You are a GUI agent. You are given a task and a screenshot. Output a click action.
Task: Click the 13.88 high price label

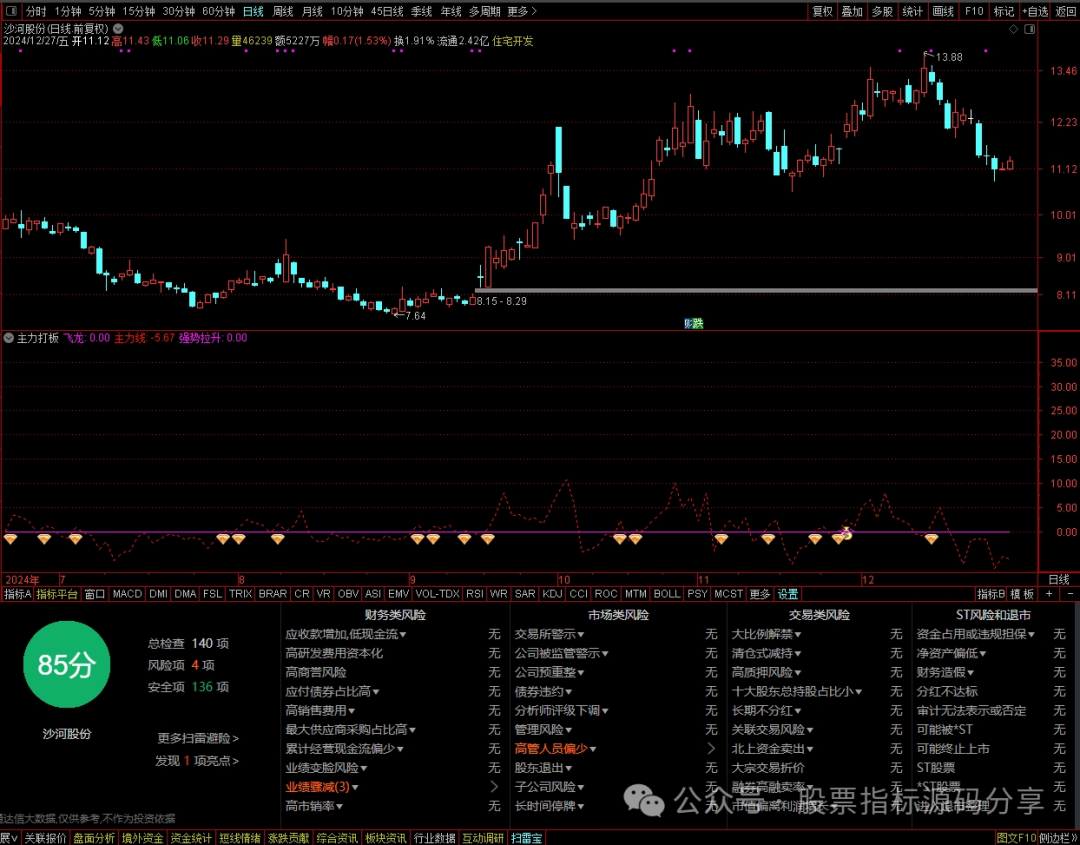pos(949,57)
